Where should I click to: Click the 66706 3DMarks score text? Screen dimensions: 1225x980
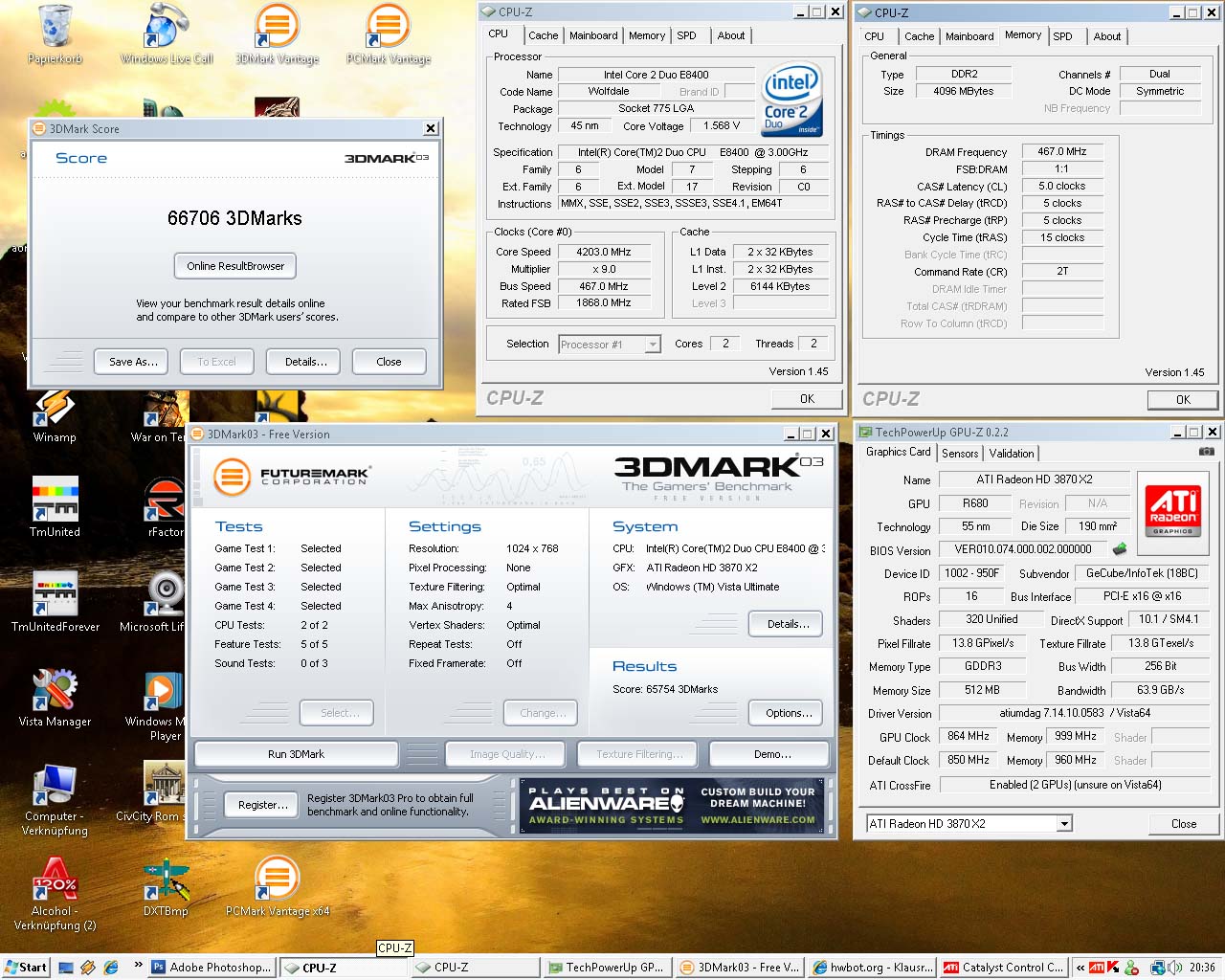[x=234, y=218]
